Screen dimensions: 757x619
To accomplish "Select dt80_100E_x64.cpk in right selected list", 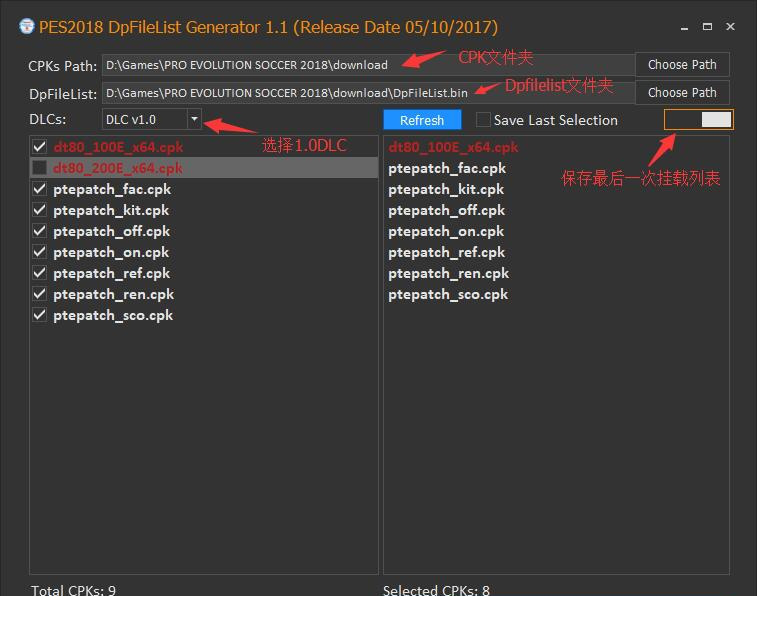I will (x=453, y=147).
